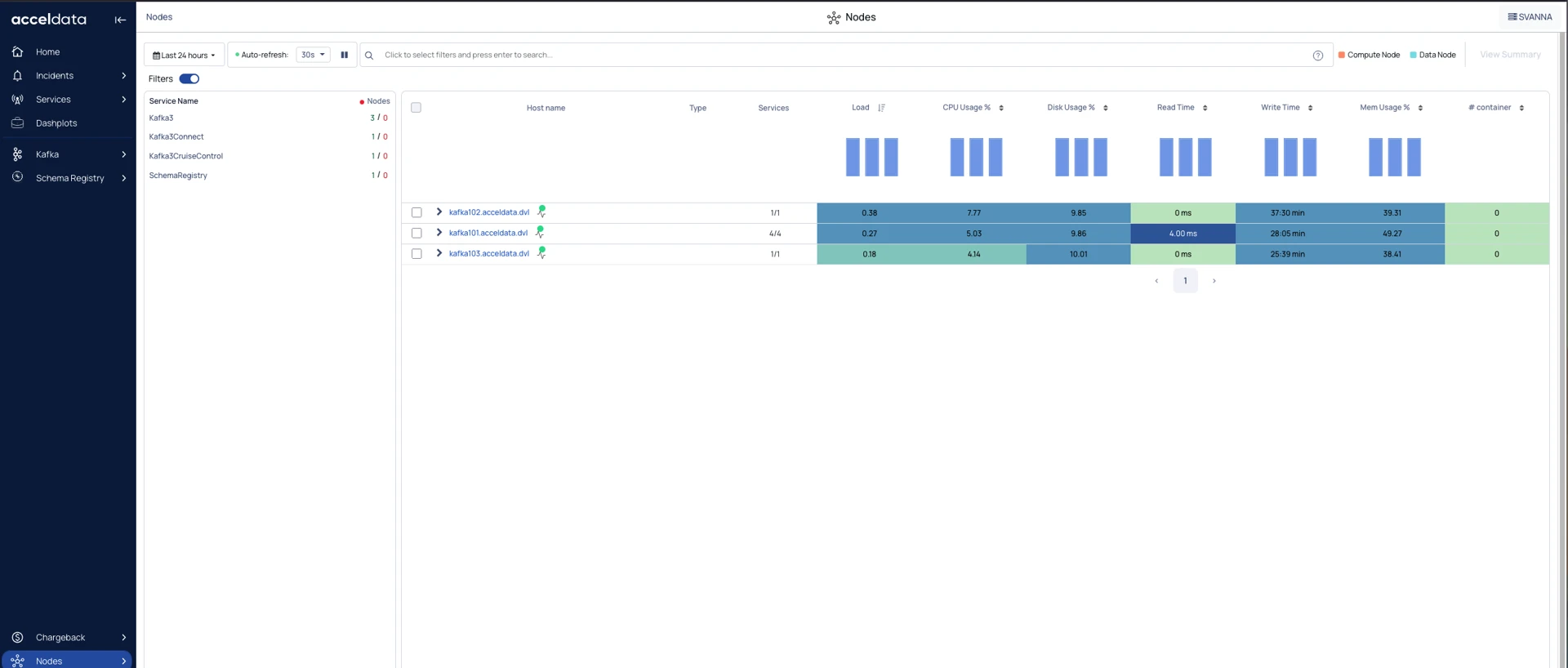Click the filter search input field
1568x668 pixels.
click(x=841, y=56)
